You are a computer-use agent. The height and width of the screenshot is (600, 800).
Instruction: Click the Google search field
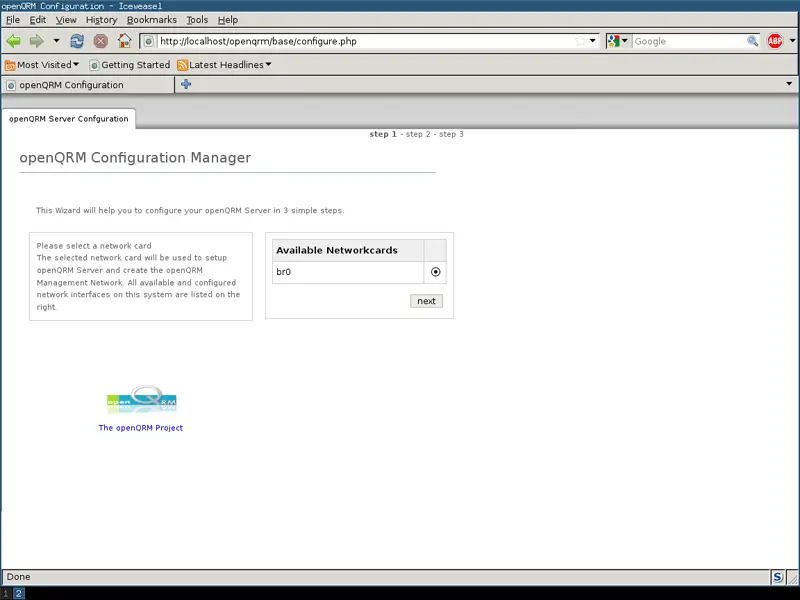(x=689, y=41)
